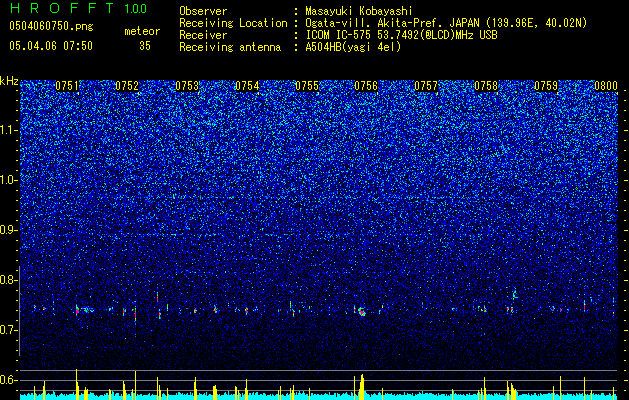Click the kHz axis unit label
The height and width of the screenshot is (400, 629).
(9, 81)
